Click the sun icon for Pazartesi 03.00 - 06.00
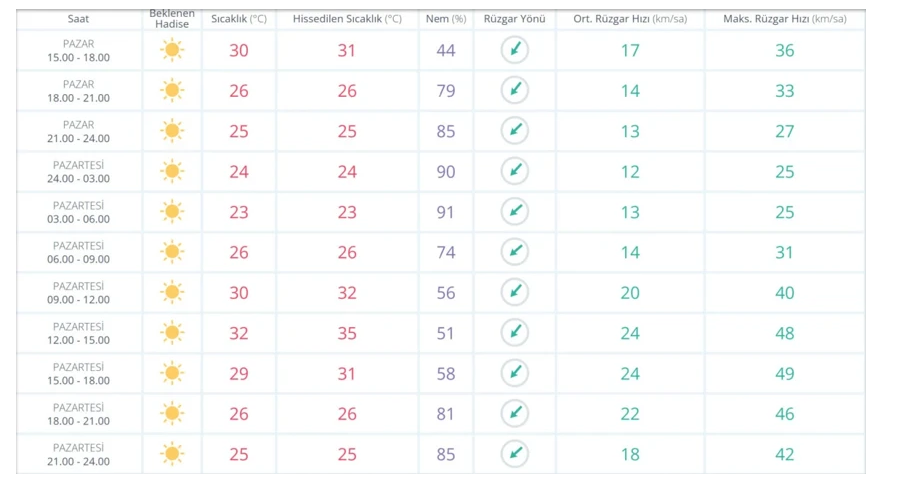 click(x=172, y=212)
